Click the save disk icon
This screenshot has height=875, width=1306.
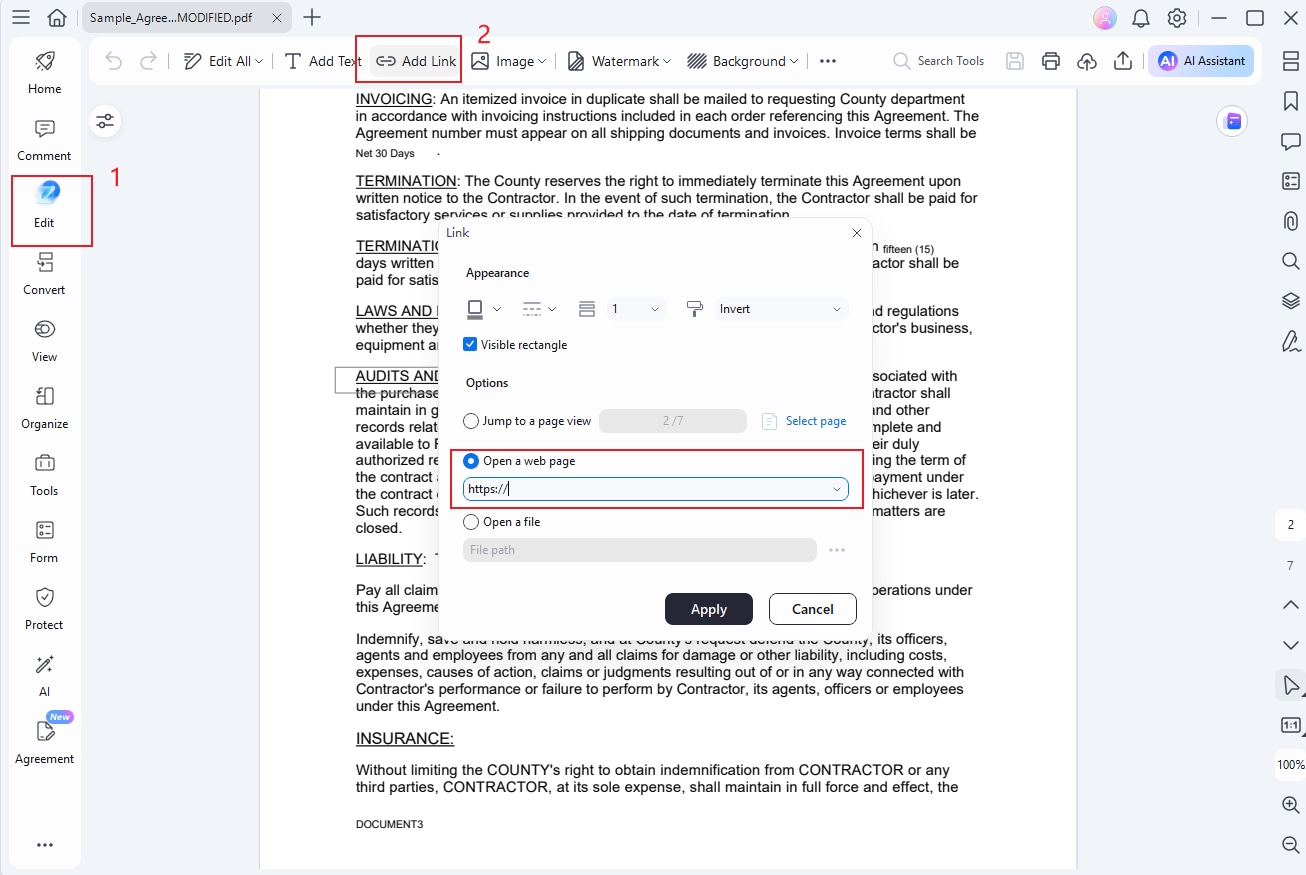click(x=1015, y=61)
